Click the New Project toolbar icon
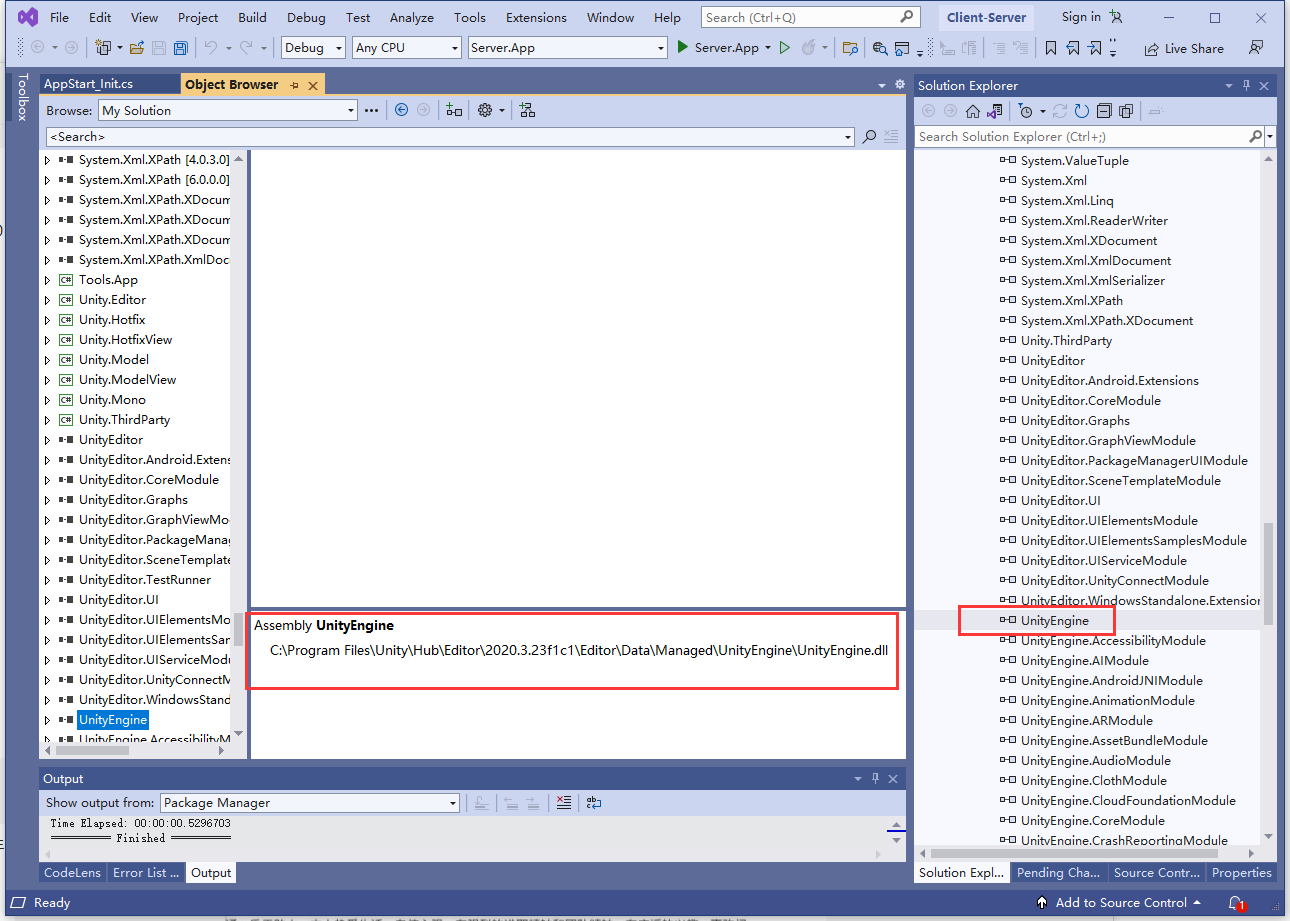This screenshot has width=1290, height=921. click(x=102, y=47)
